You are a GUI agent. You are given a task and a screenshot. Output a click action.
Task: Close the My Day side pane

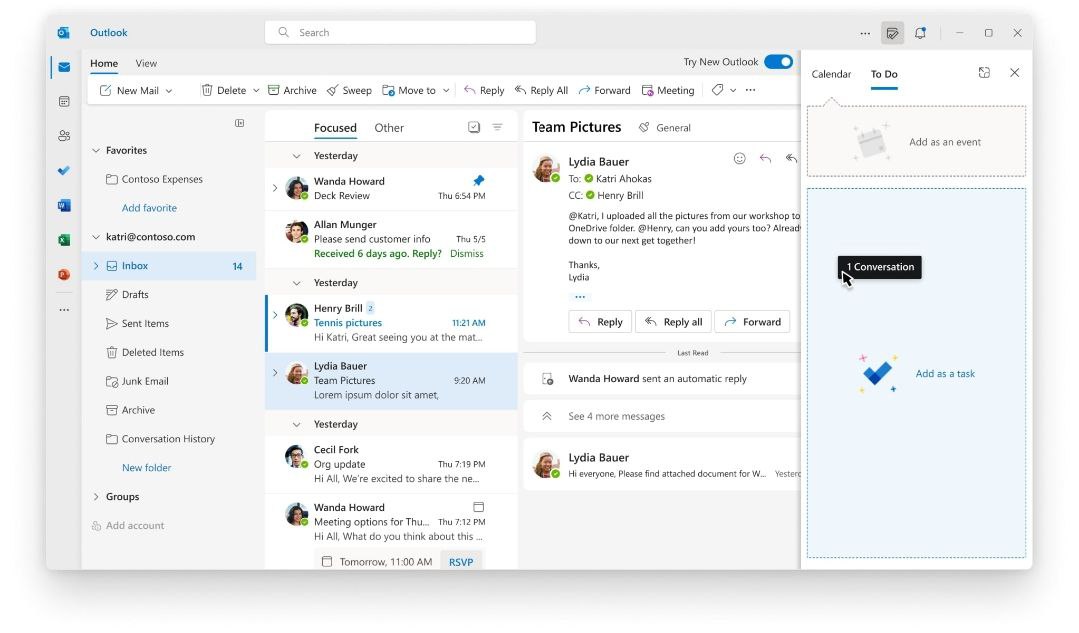[x=1014, y=73]
